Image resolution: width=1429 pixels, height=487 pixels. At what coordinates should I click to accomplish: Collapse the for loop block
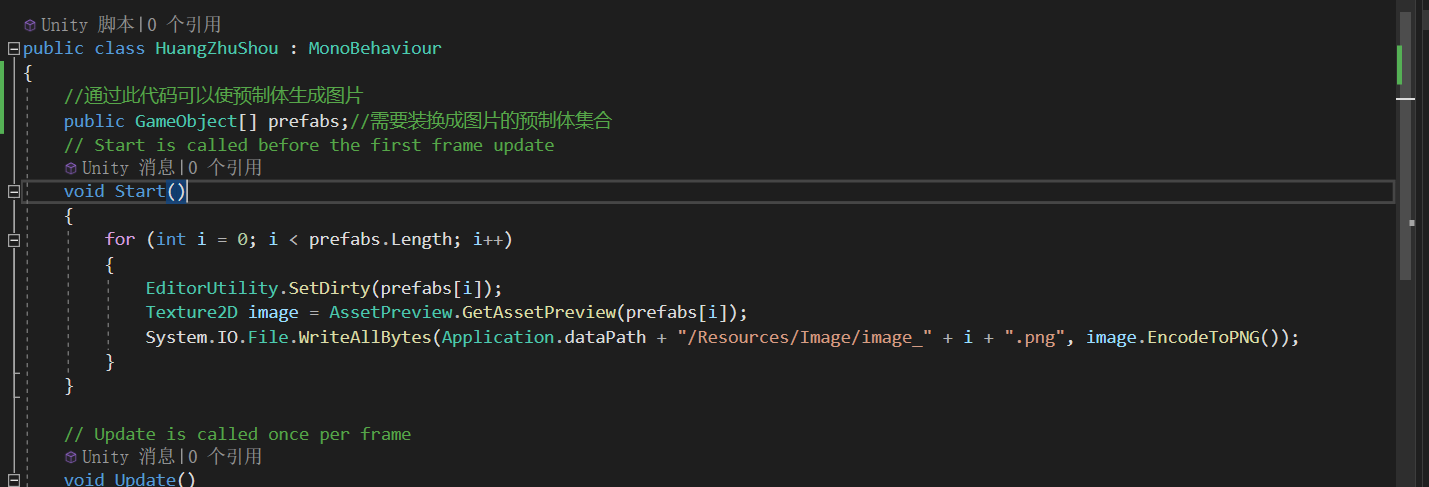point(13,240)
